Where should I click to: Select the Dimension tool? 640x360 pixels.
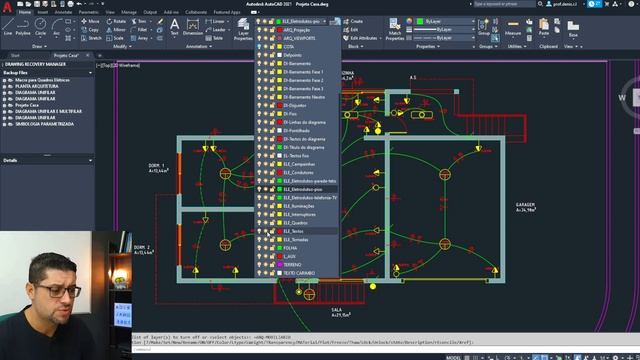[193, 27]
